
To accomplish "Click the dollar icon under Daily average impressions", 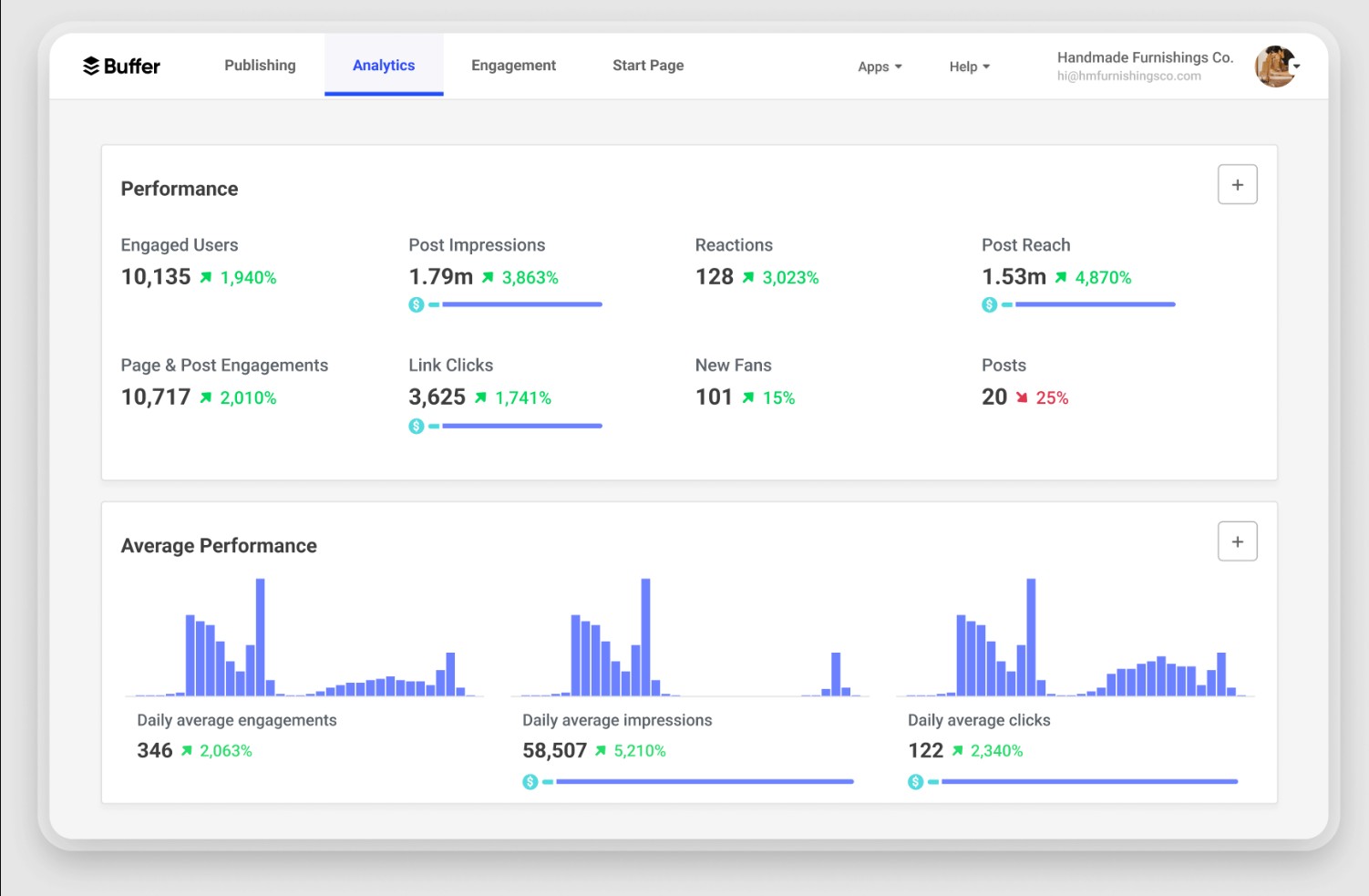I will [x=530, y=782].
